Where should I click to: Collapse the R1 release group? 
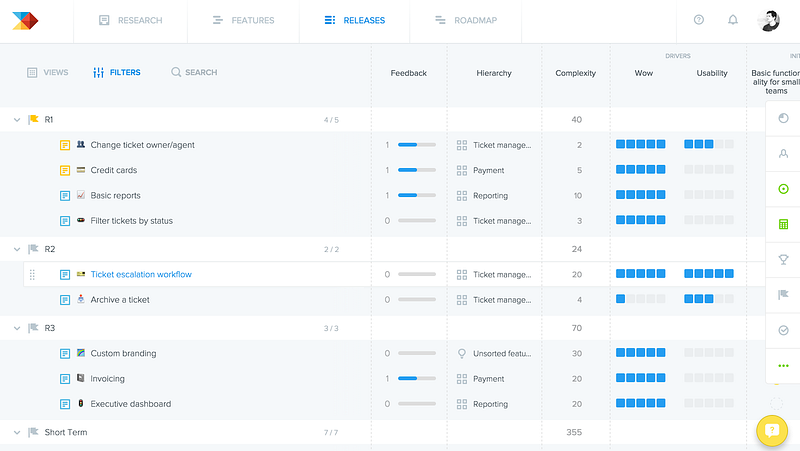pos(17,120)
